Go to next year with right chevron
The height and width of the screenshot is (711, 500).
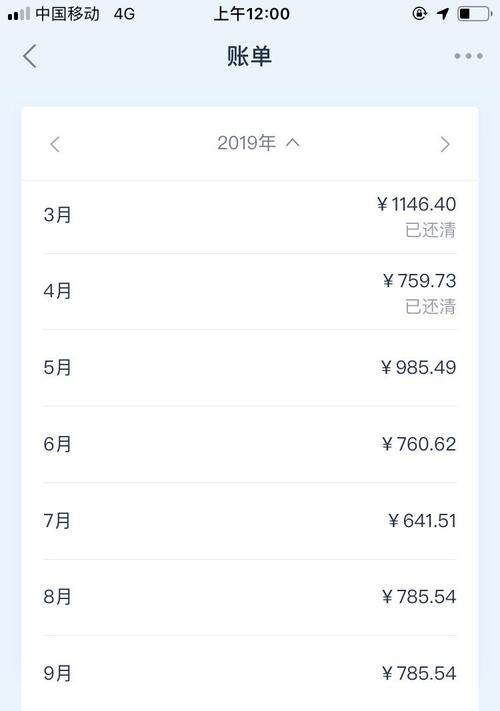[x=445, y=144]
